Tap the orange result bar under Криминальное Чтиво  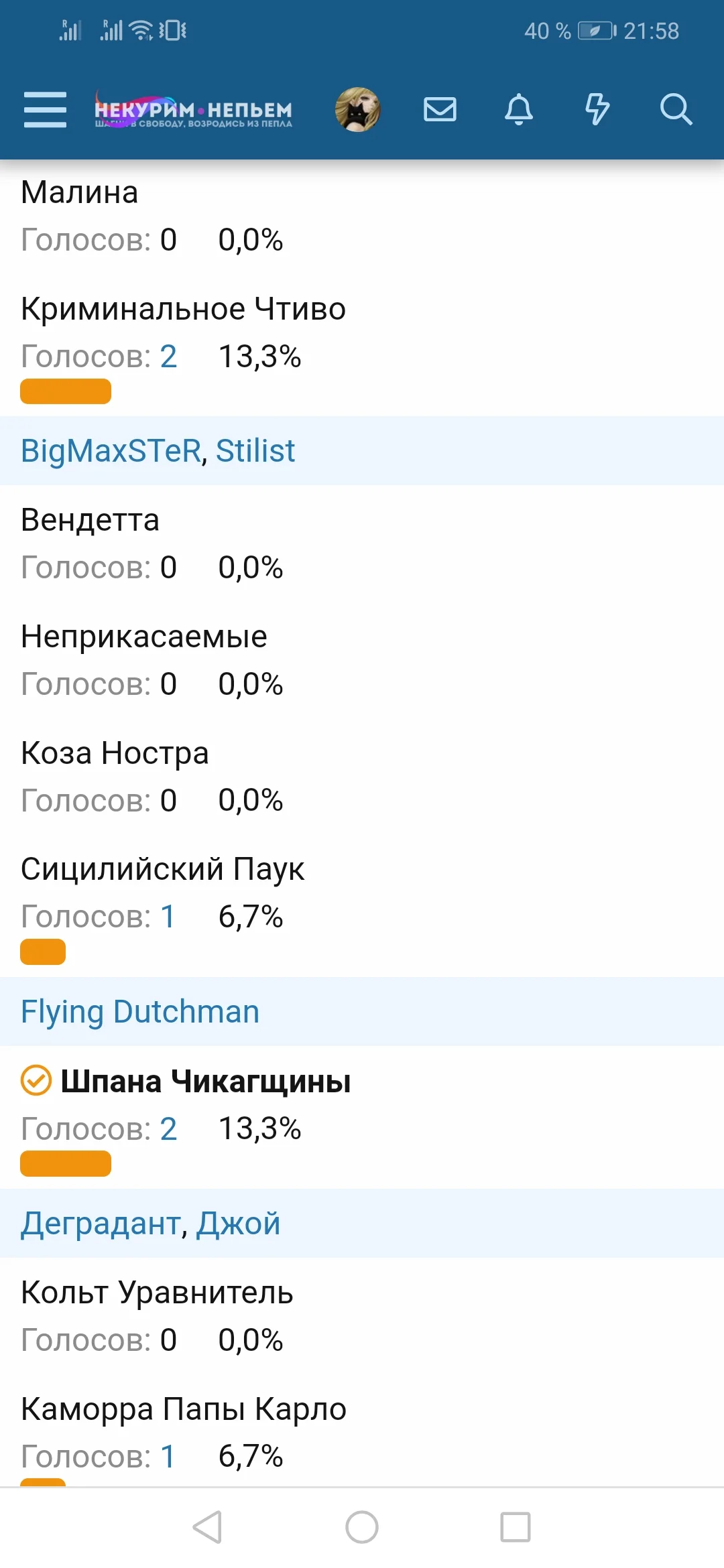pyautogui.click(x=66, y=391)
